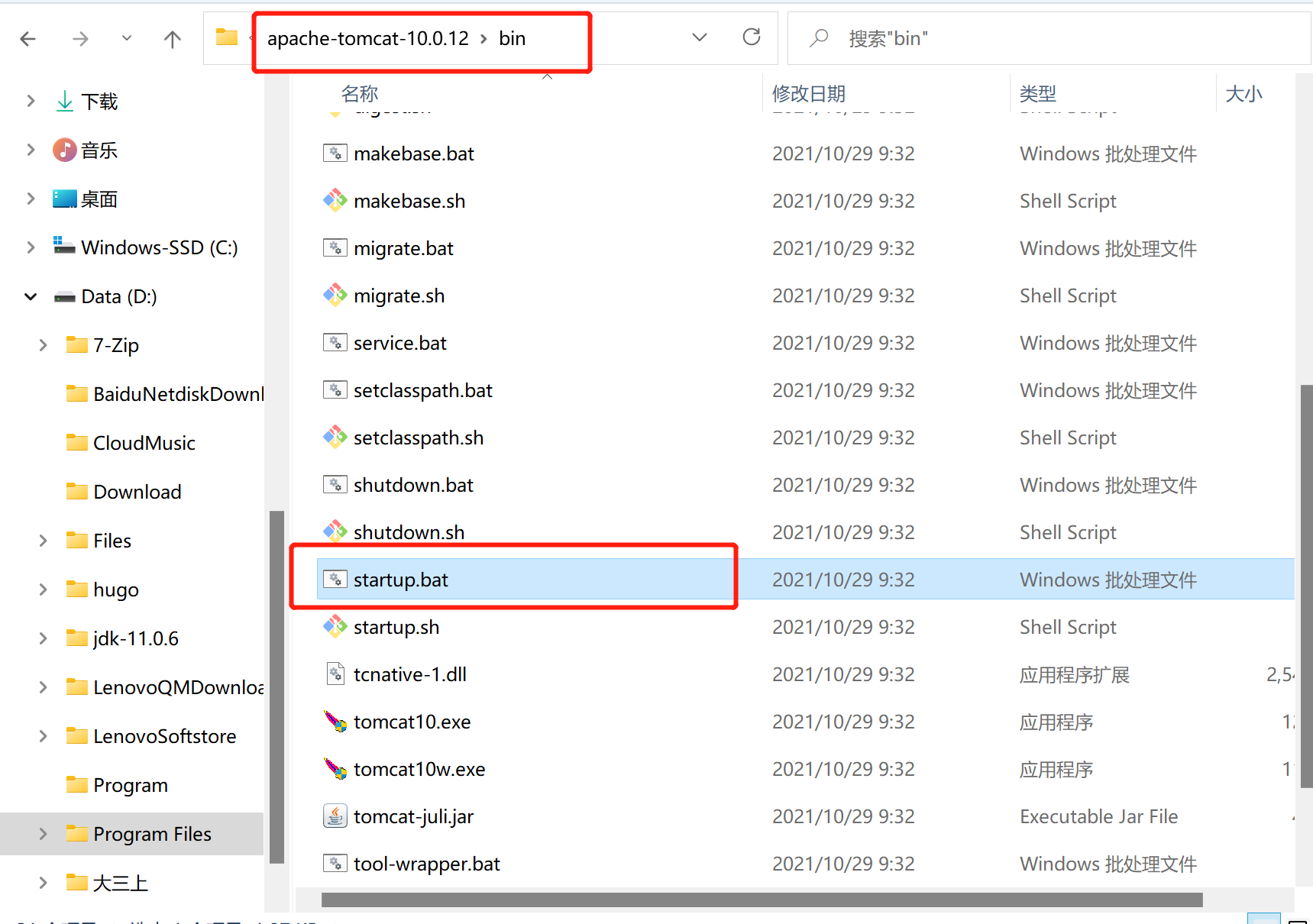Collapse the Data (D:) drive node
Viewport: 1313px width, 924px height.
[31, 296]
